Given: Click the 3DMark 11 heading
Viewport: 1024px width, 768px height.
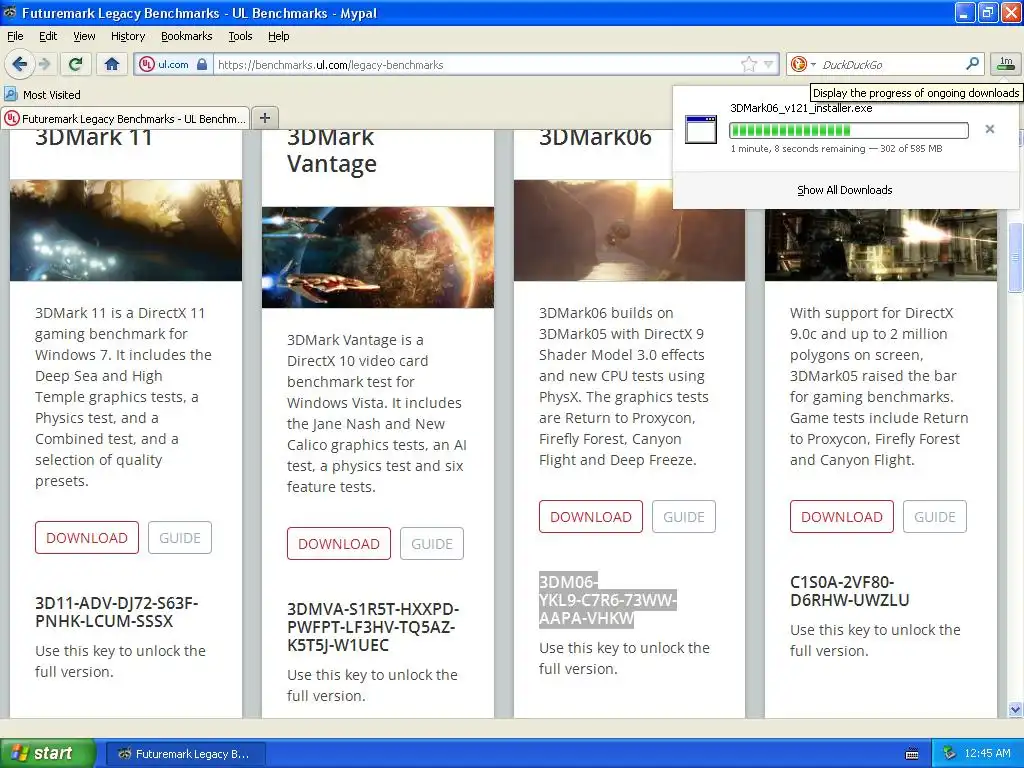Looking at the screenshot, I should tap(94, 138).
